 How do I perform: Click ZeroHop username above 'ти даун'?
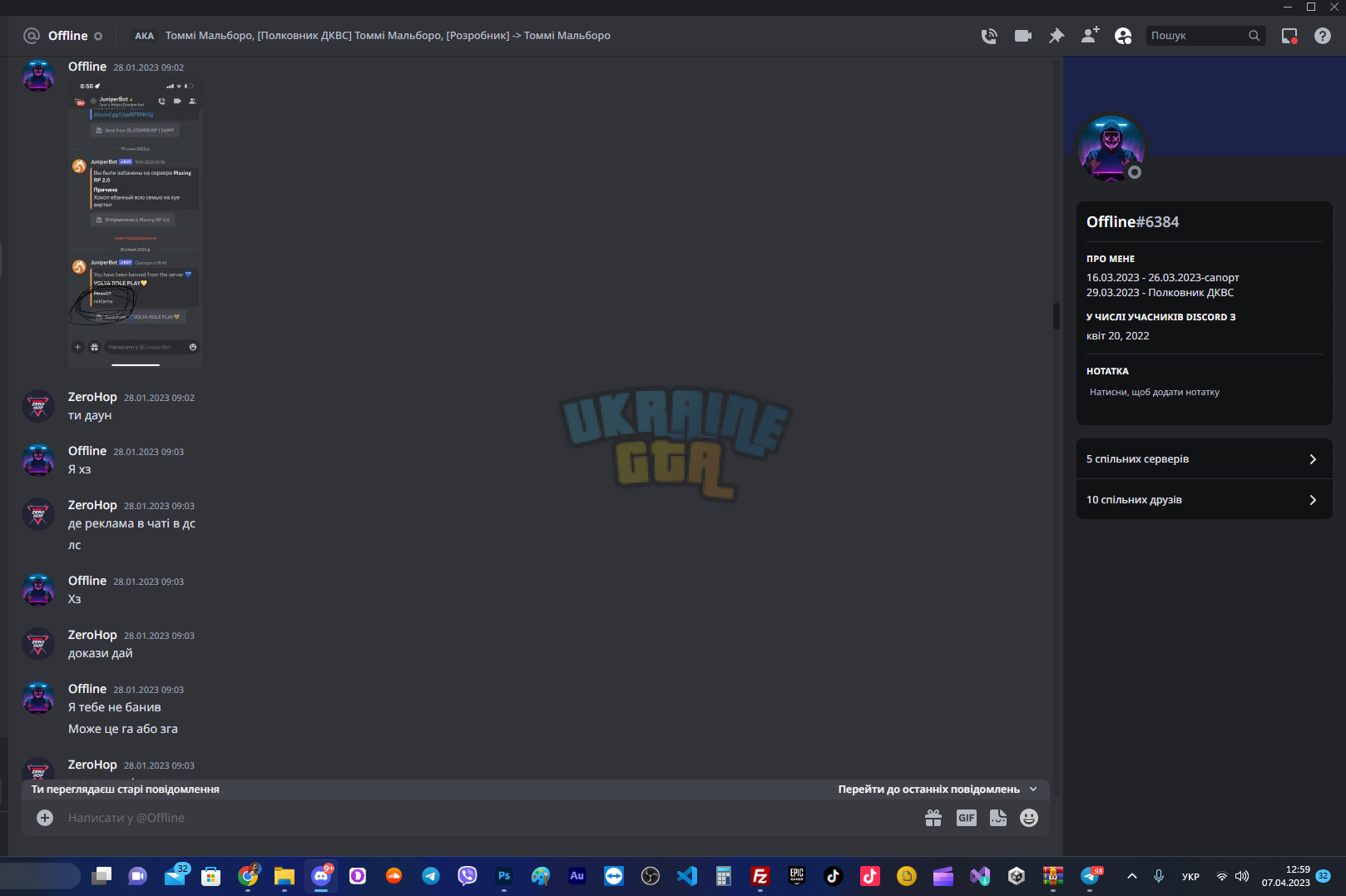[92, 397]
